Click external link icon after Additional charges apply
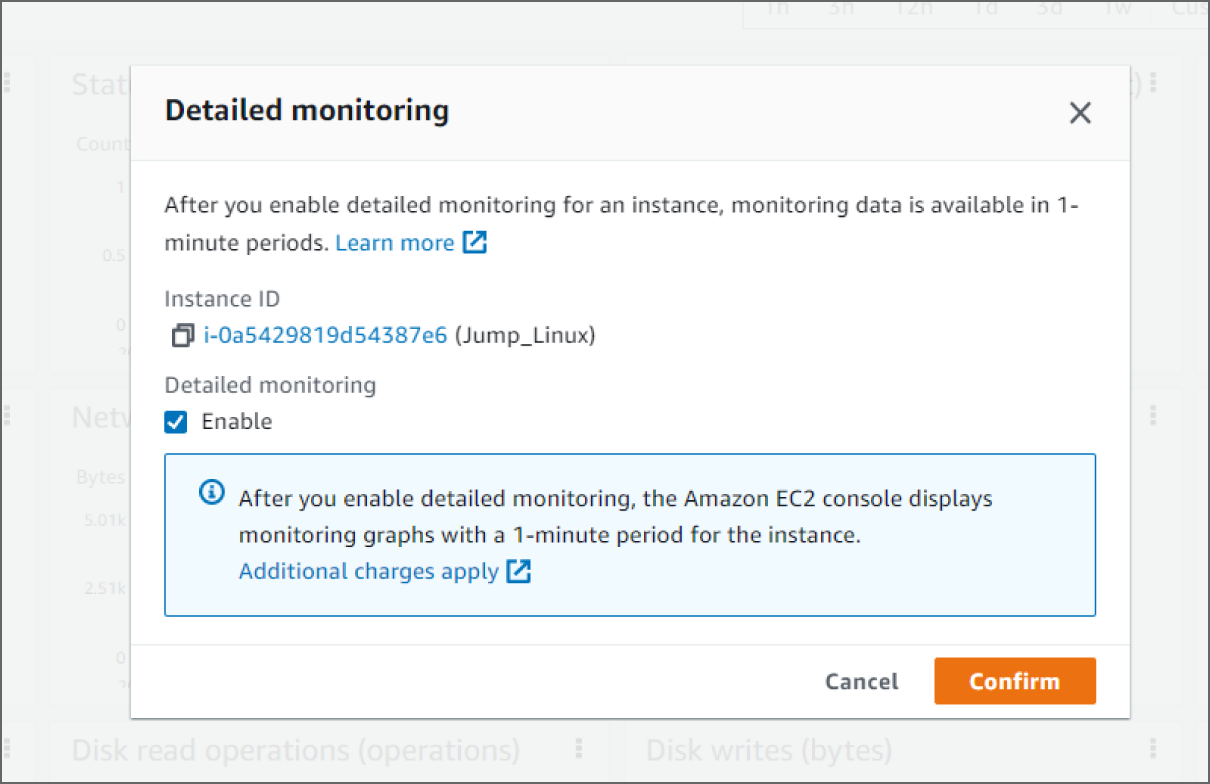This screenshot has width=1210, height=784. [519, 571]
